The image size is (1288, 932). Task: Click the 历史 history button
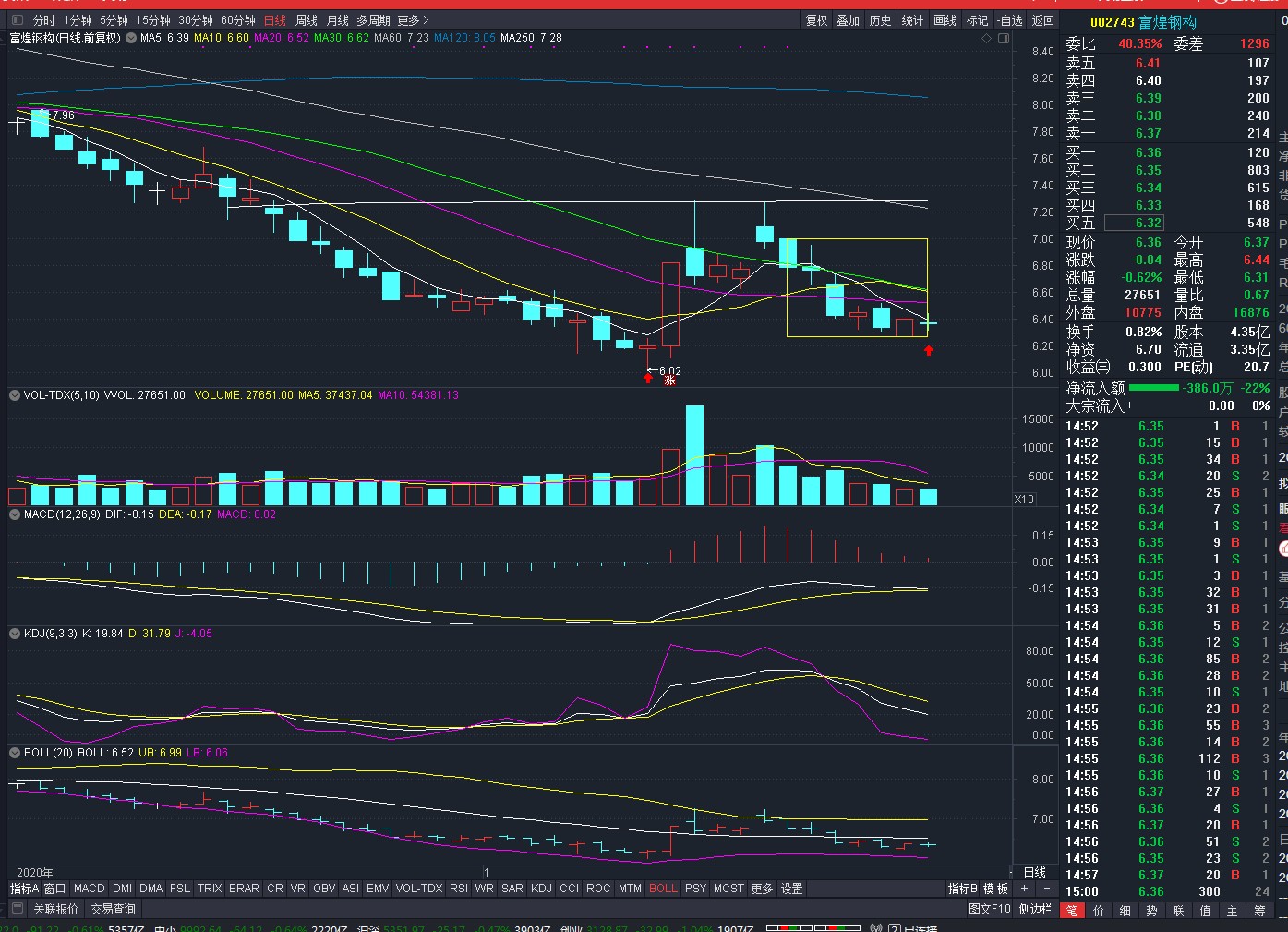tap(881, 20)
